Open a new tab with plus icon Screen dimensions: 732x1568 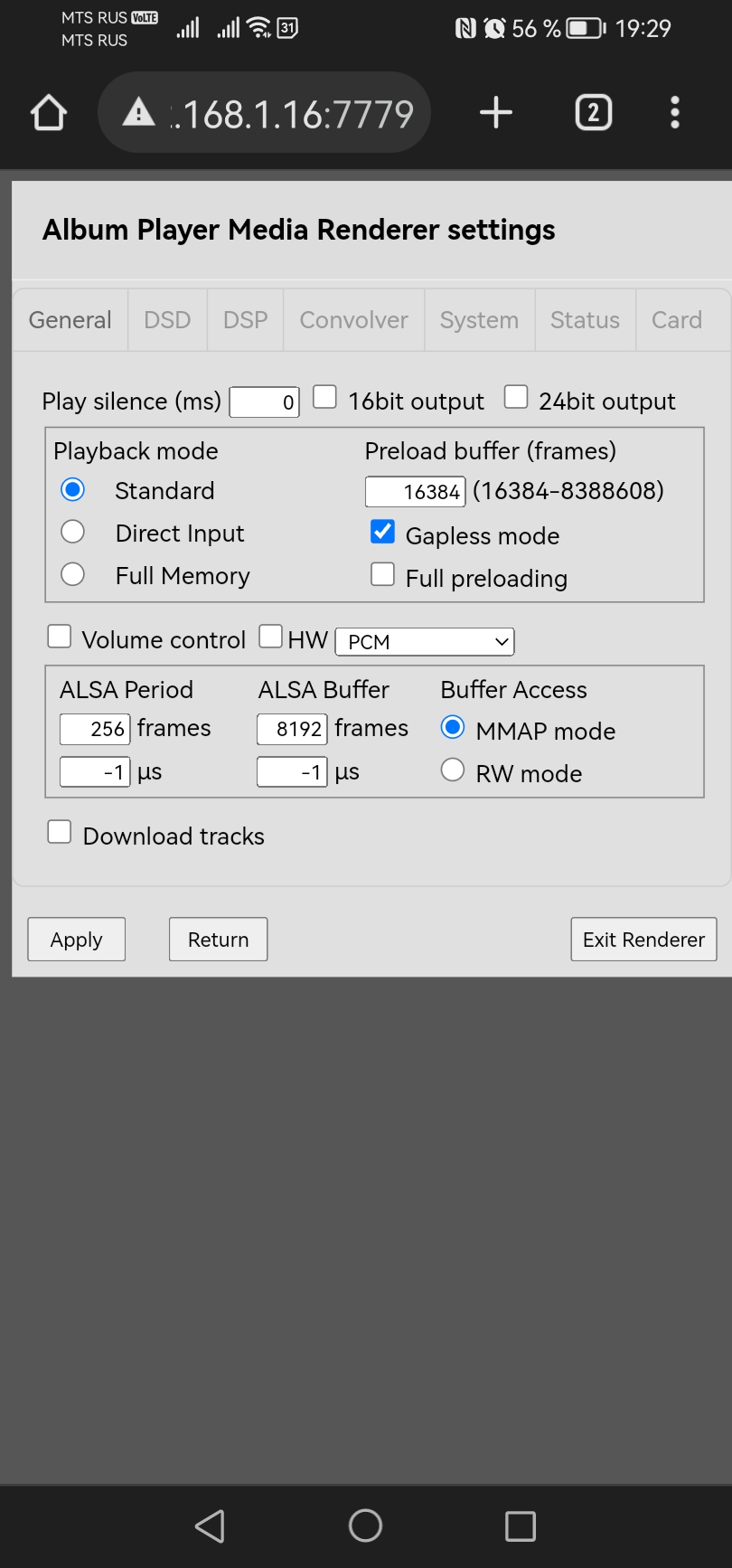(x=496, y=113)
